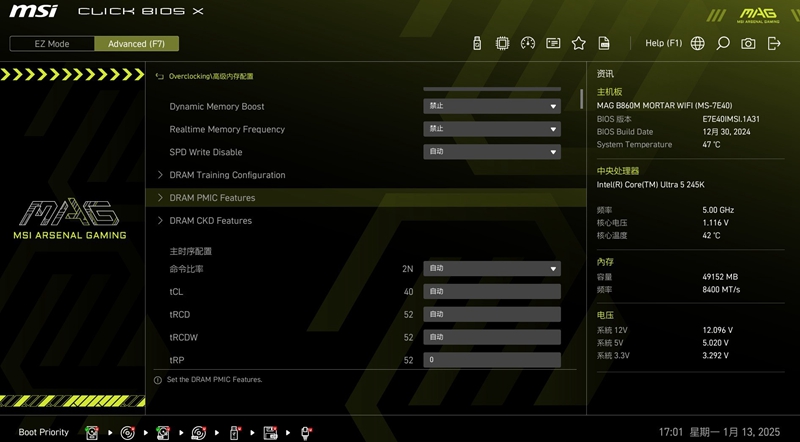Select the Advanced (F7) tab
800x442 pixels.
point(136,44)
